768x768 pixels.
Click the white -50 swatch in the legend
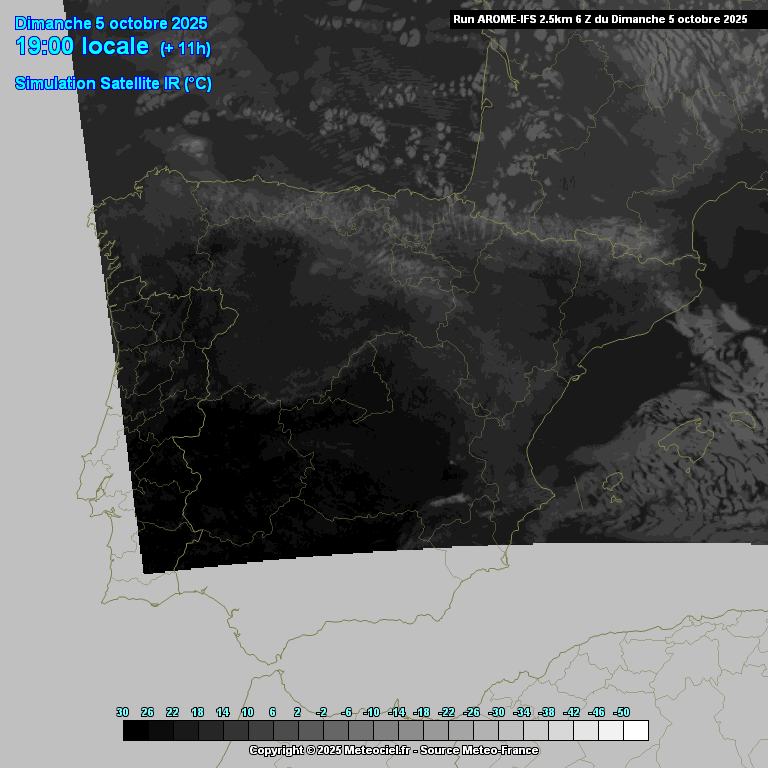(635, 731)
